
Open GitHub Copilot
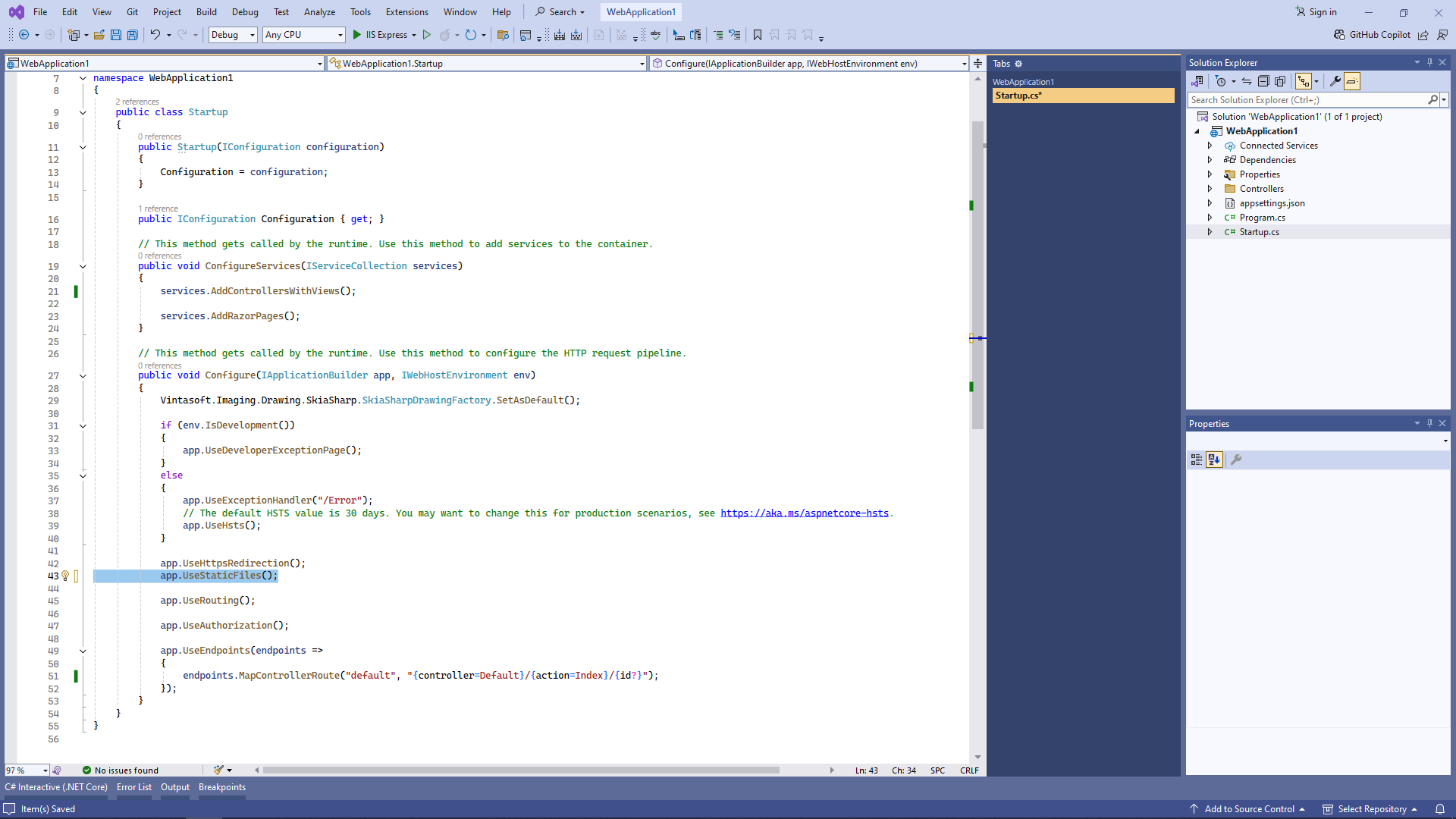(x=1373, y=35)
